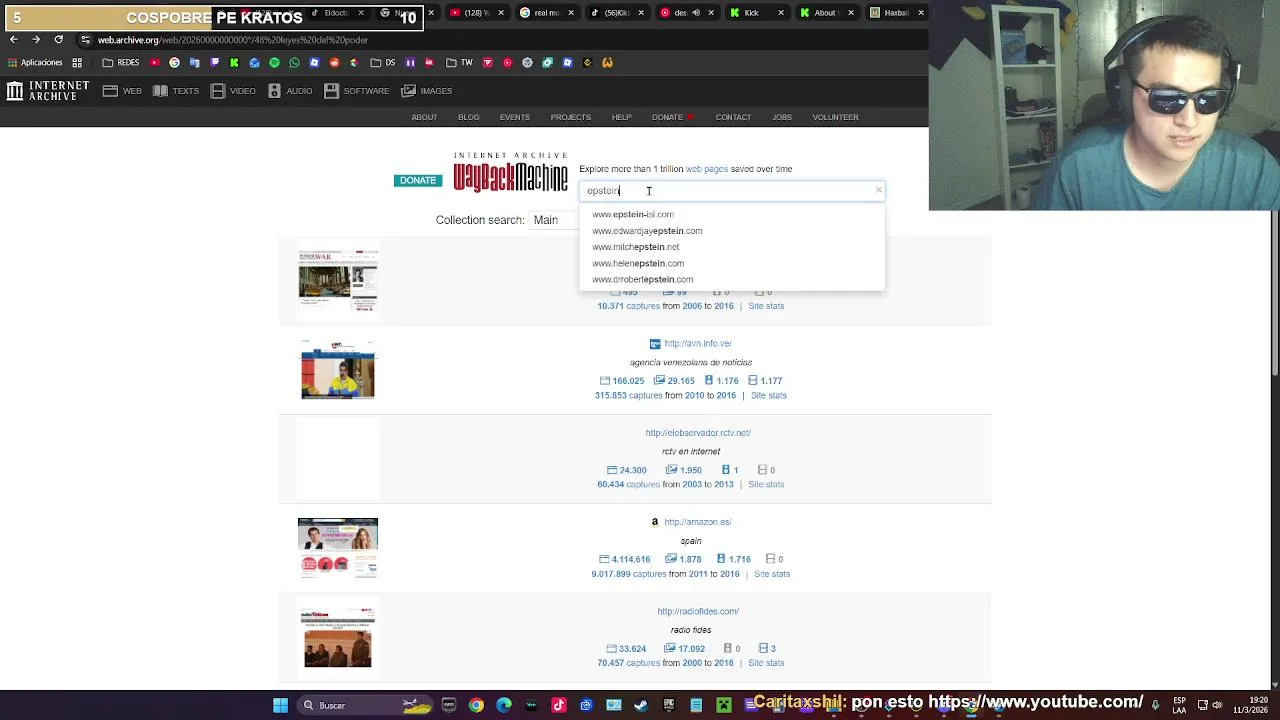Select suggestion www.drrobertepstein.com

pos(642,280)
